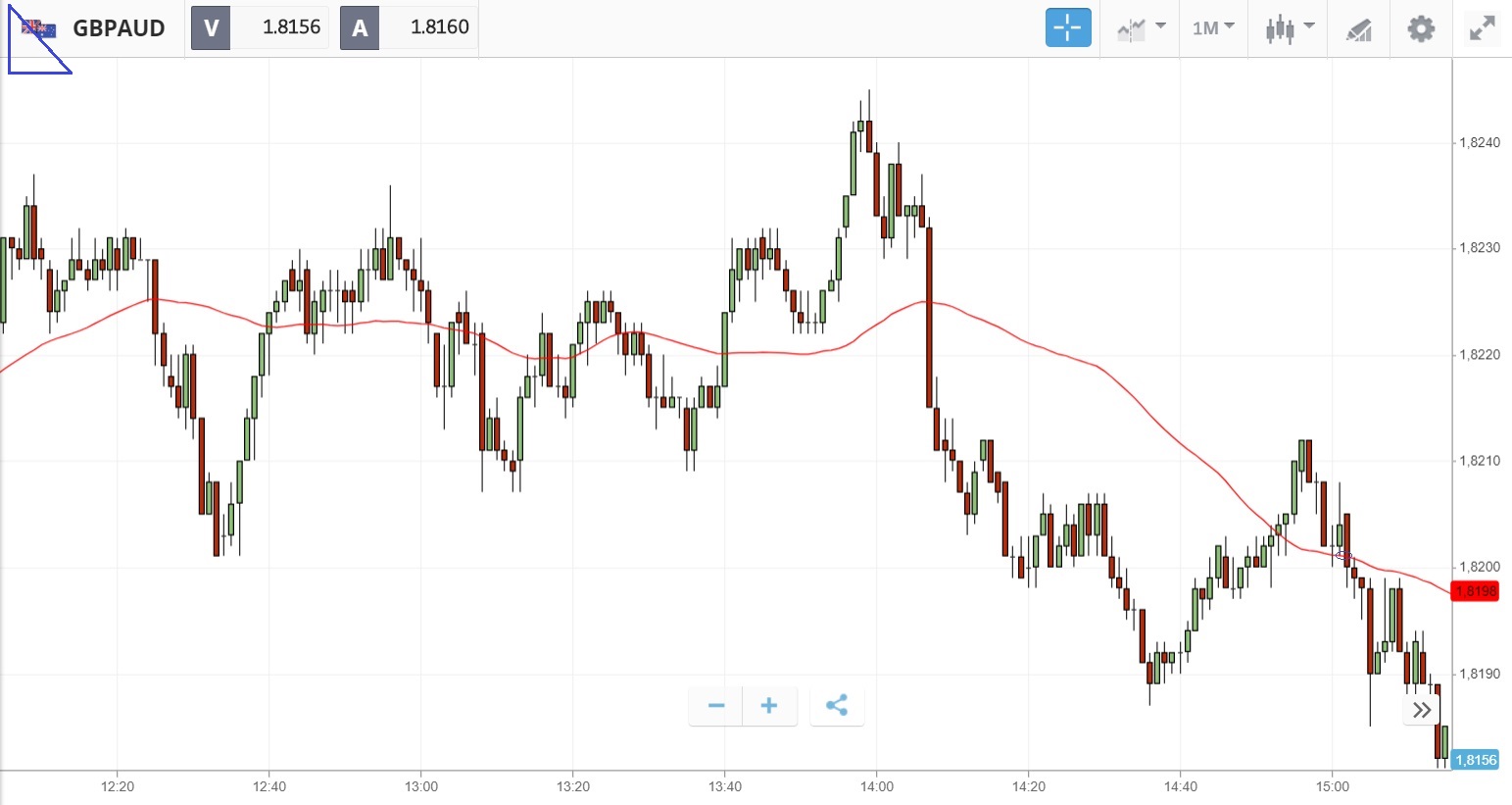This screenshot has height=805, width=1512.
Task: Click the 1,8240 price axis label
Action: point(1479,143)
